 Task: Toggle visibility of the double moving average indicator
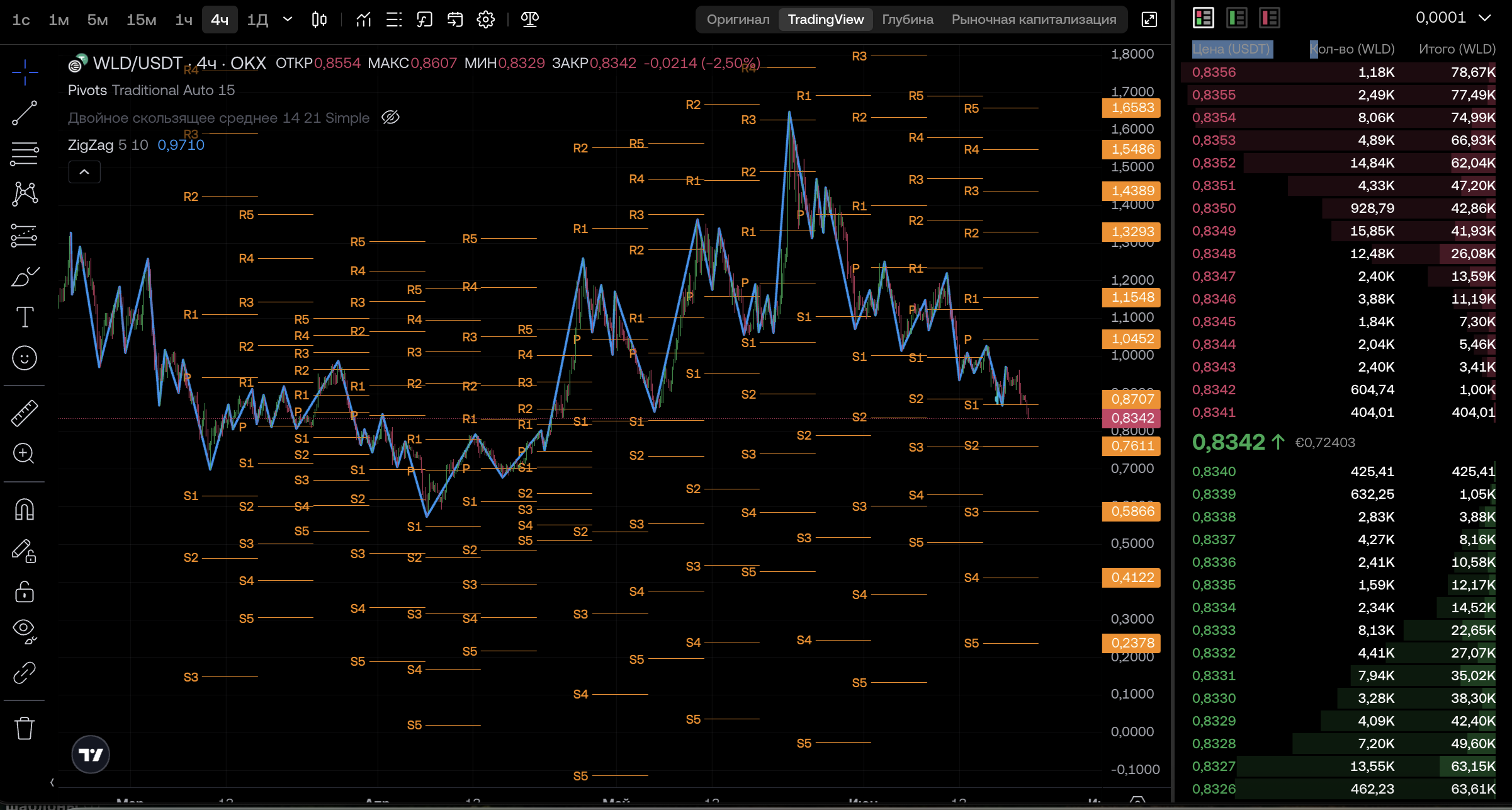[x=390, y=118]
